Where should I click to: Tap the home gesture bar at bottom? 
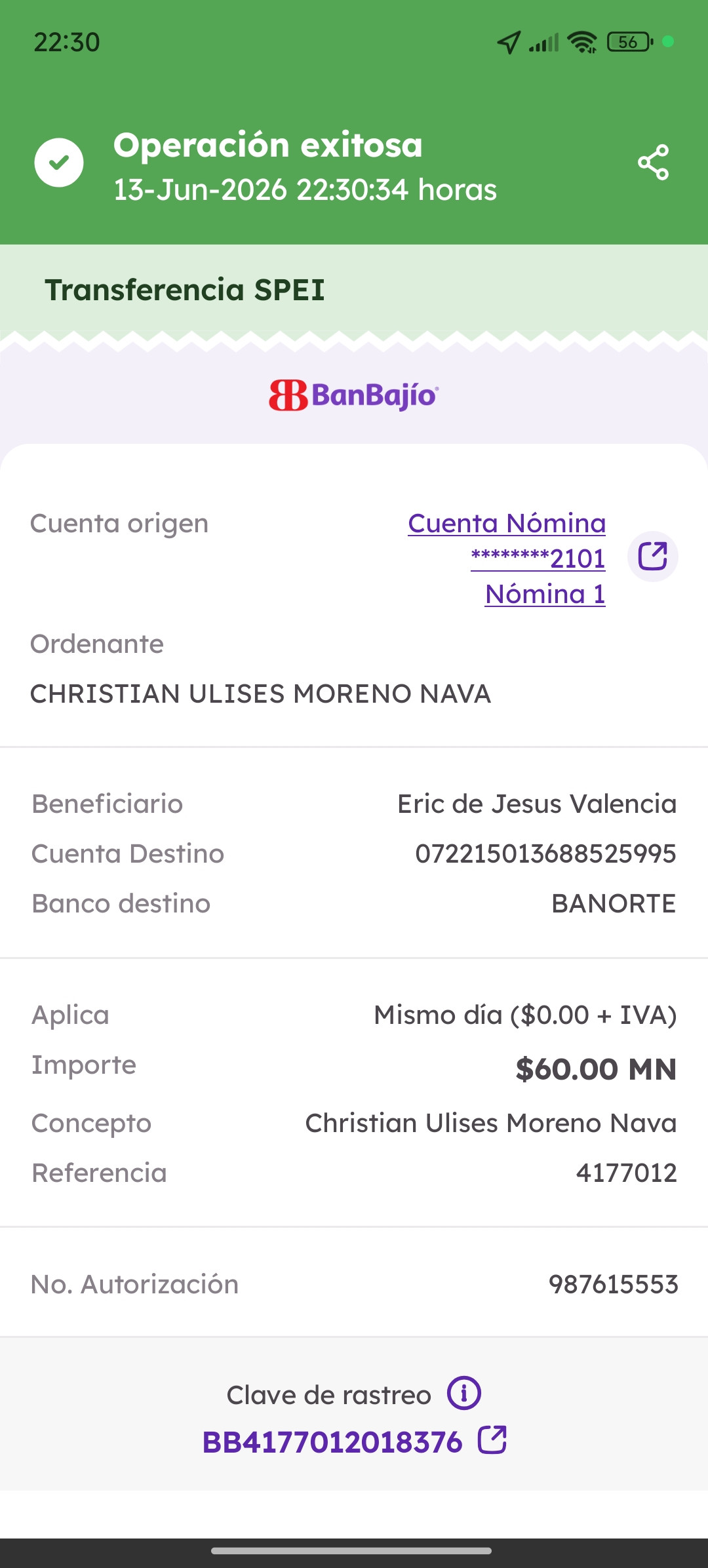click(x=351, y=1551)
